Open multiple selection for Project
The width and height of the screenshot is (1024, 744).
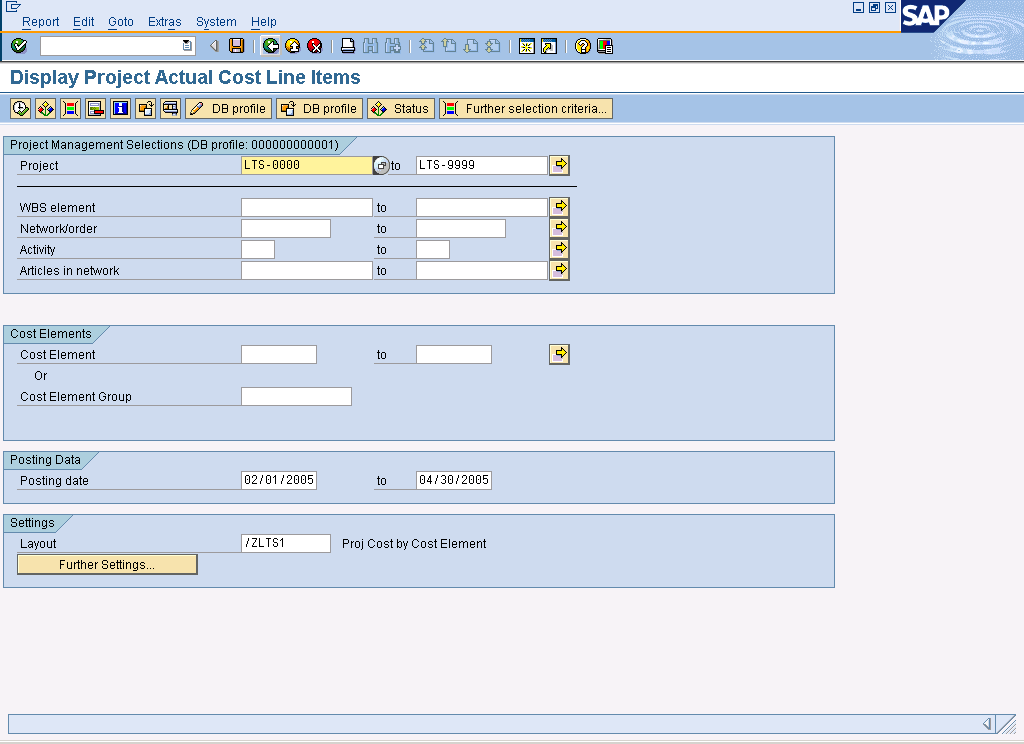(x=560, y=165)
